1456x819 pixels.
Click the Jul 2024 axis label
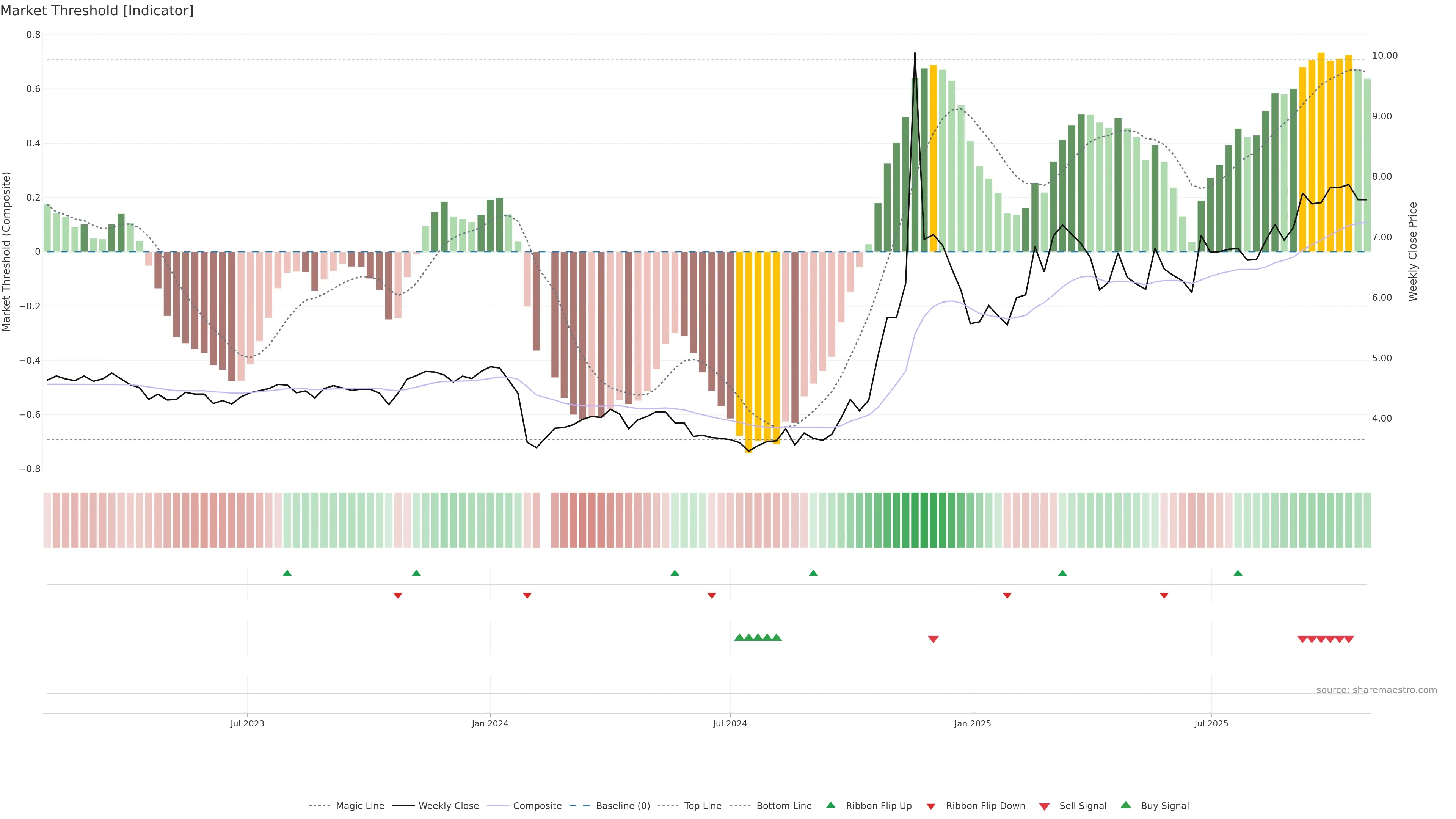point(730,723)
